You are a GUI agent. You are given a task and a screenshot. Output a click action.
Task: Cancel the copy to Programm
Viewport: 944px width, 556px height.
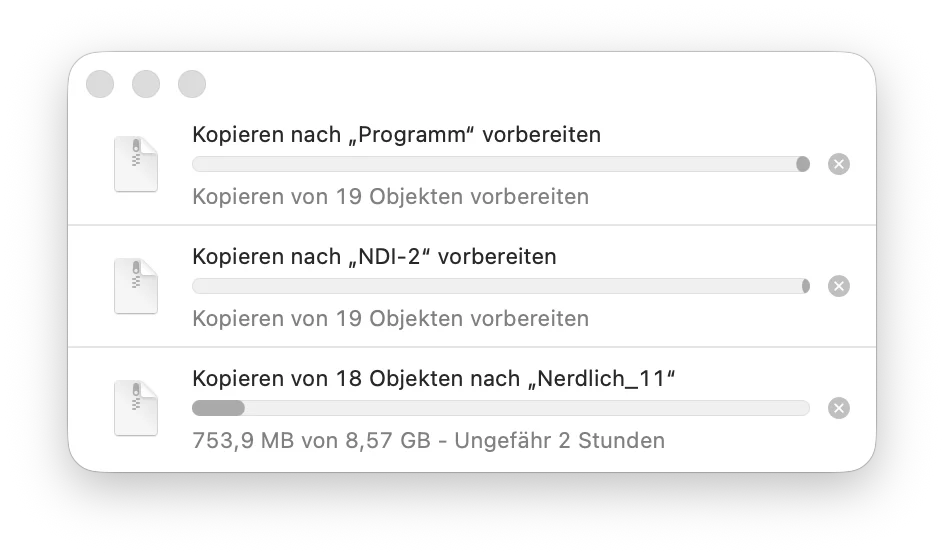click(x=839, y=164)
